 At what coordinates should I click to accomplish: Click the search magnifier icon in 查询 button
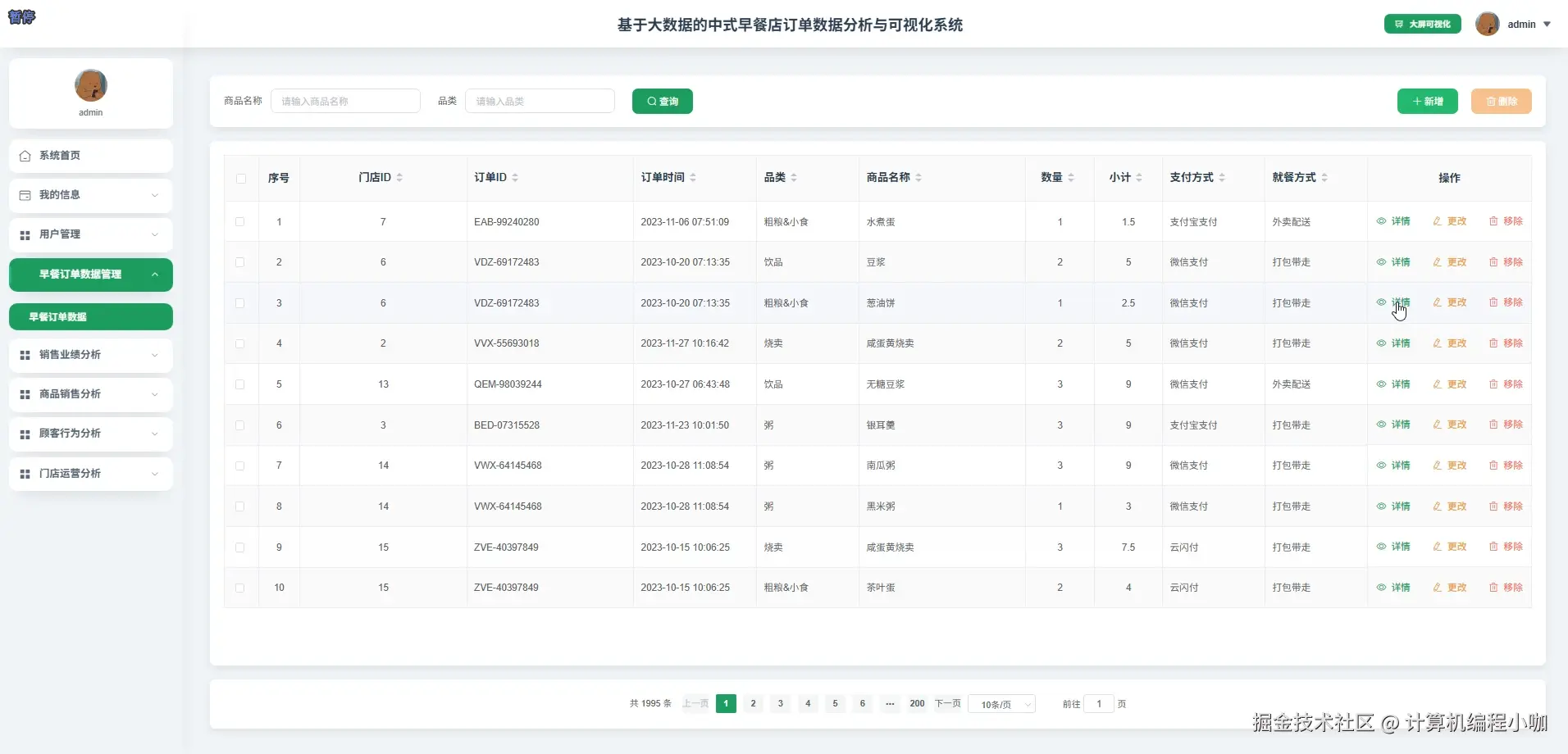click(650, 101)
